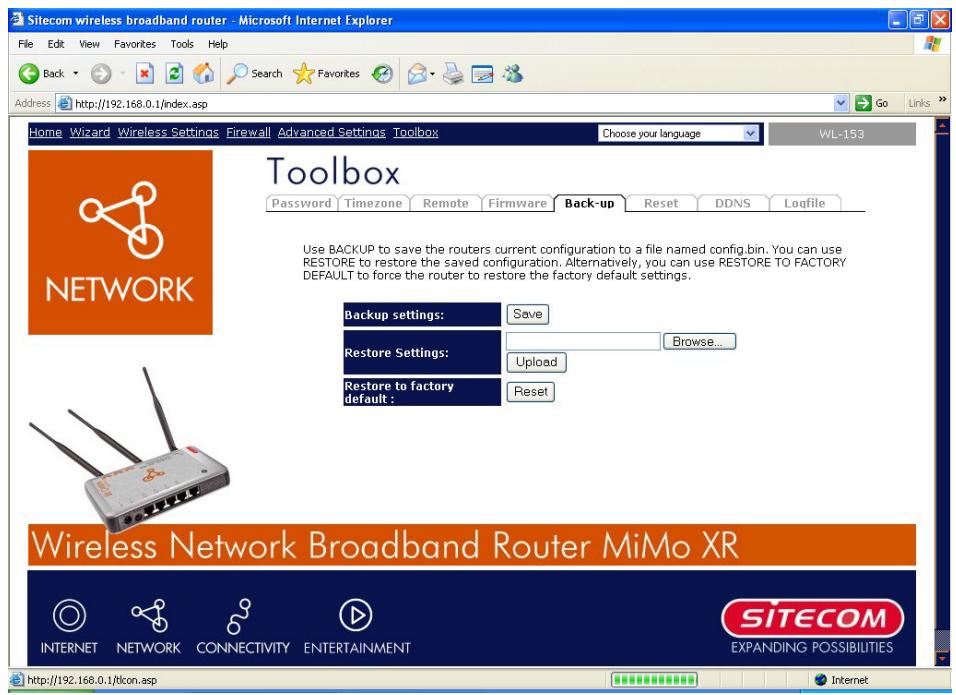956x695 pixels.
Task: Select the CONNECTIVITY footer icon
Action: pos(243,626)
